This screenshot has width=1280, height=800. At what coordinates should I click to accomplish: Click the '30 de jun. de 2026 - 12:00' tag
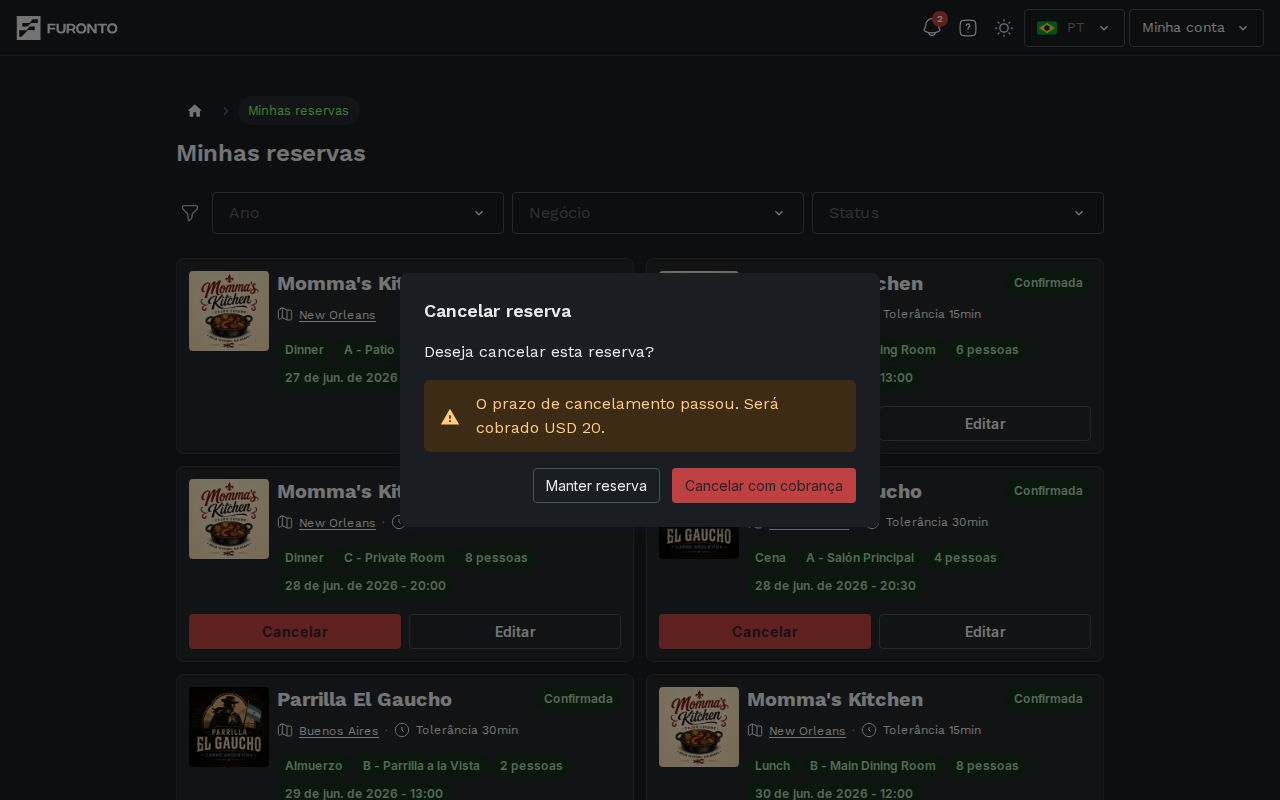[834, 794]
